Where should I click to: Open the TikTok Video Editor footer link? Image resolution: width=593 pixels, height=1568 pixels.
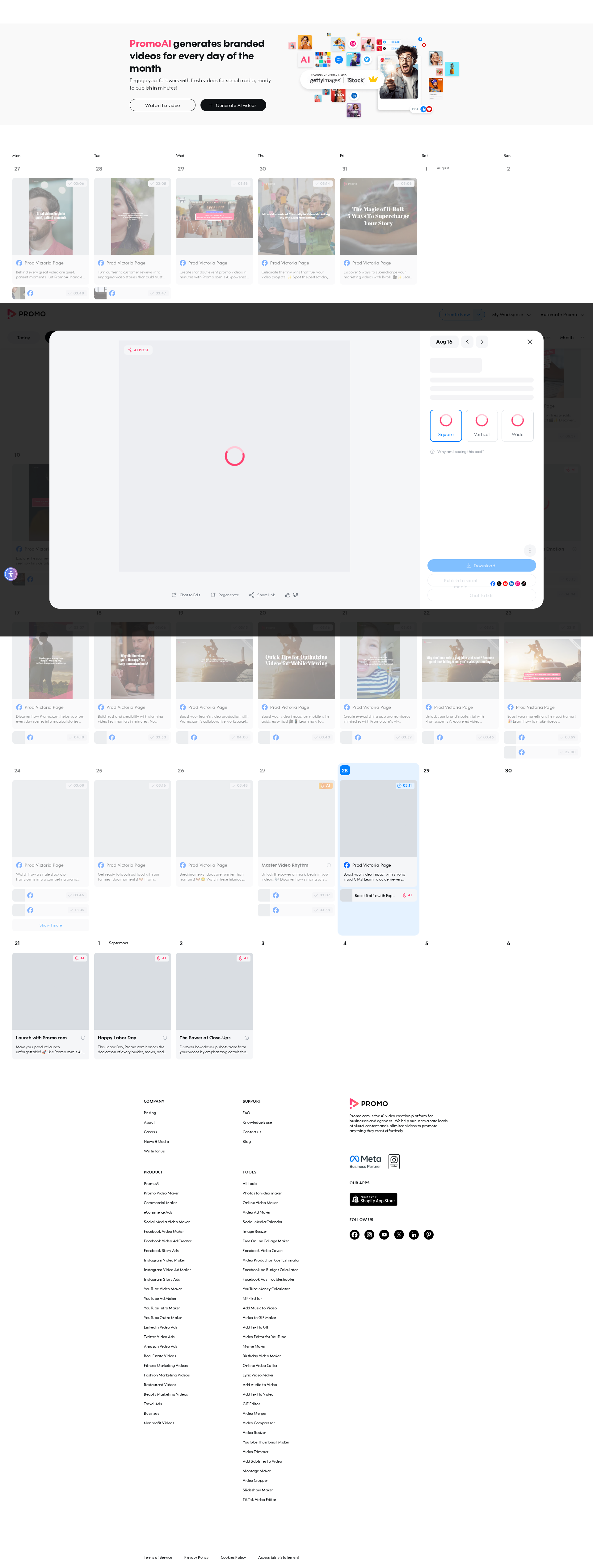pyautogui.click(x=259, y=1499)
